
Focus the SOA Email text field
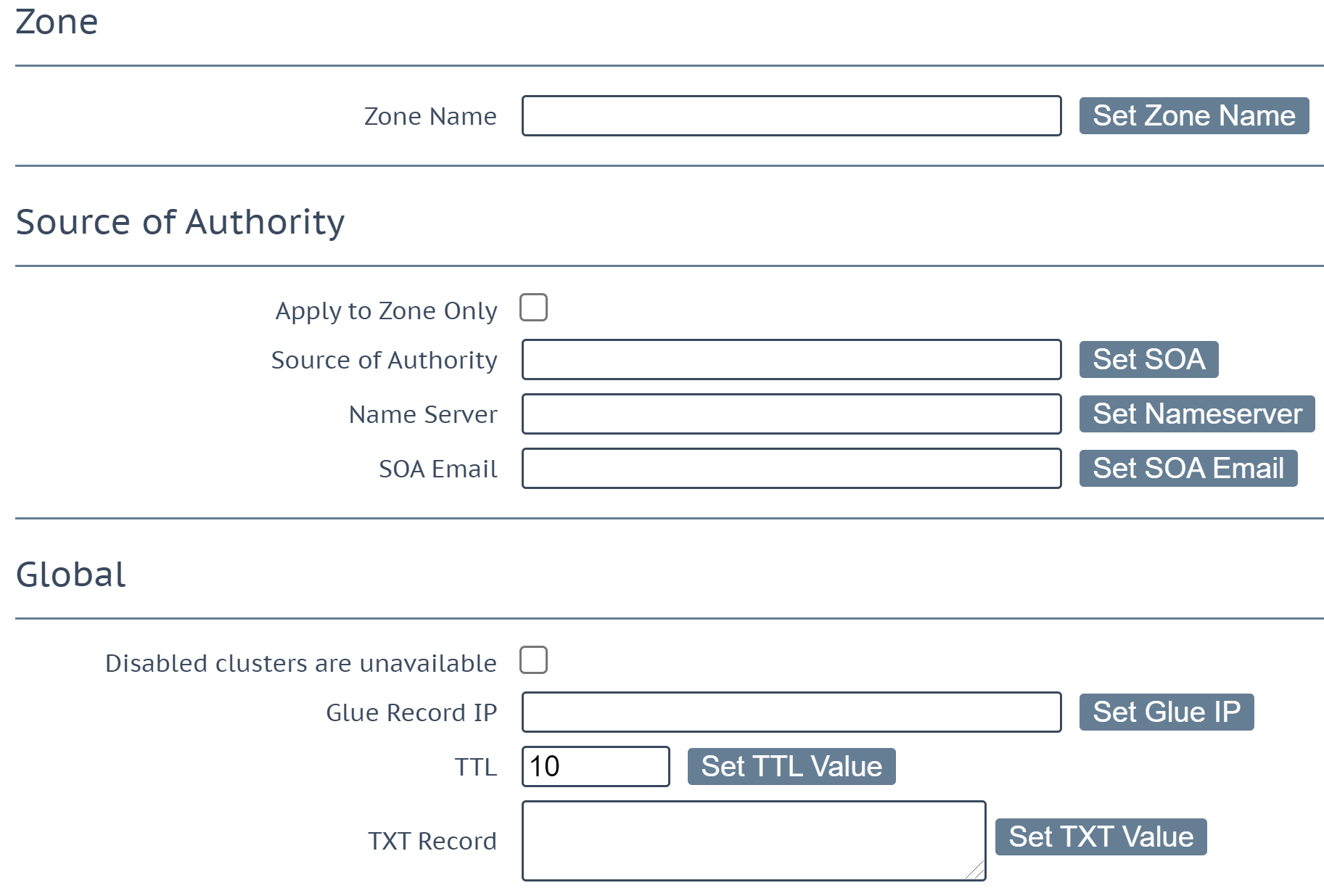click(x=791, y=469)
